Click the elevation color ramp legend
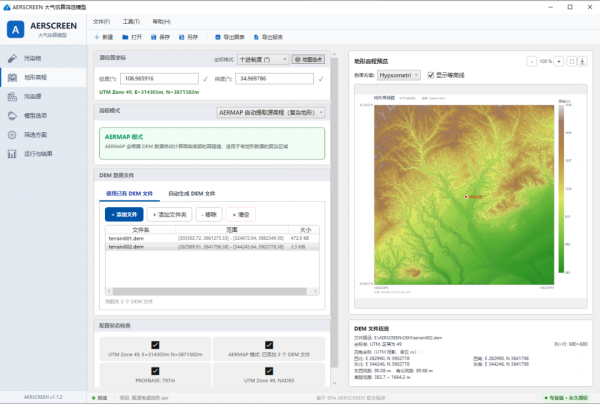Screen dimensions: 600x404 pyautogui.click(x=561, y=189)
